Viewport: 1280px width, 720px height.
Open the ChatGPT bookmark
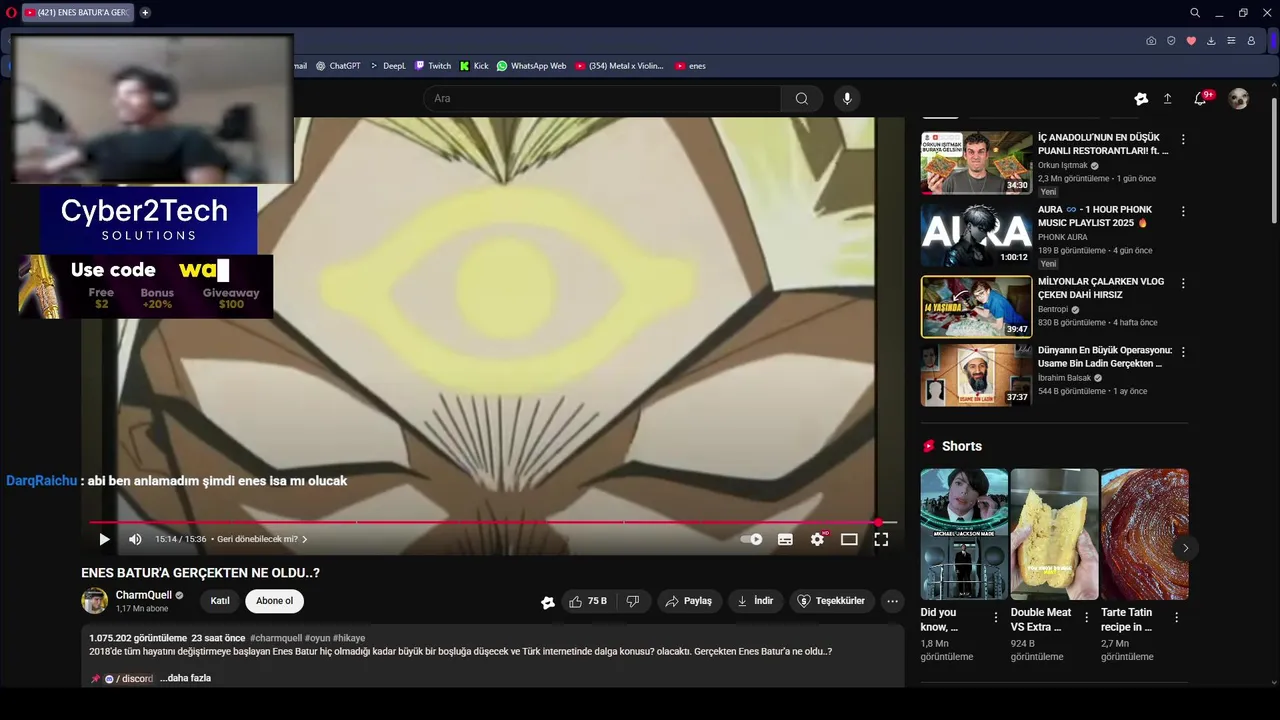[338, 66]
